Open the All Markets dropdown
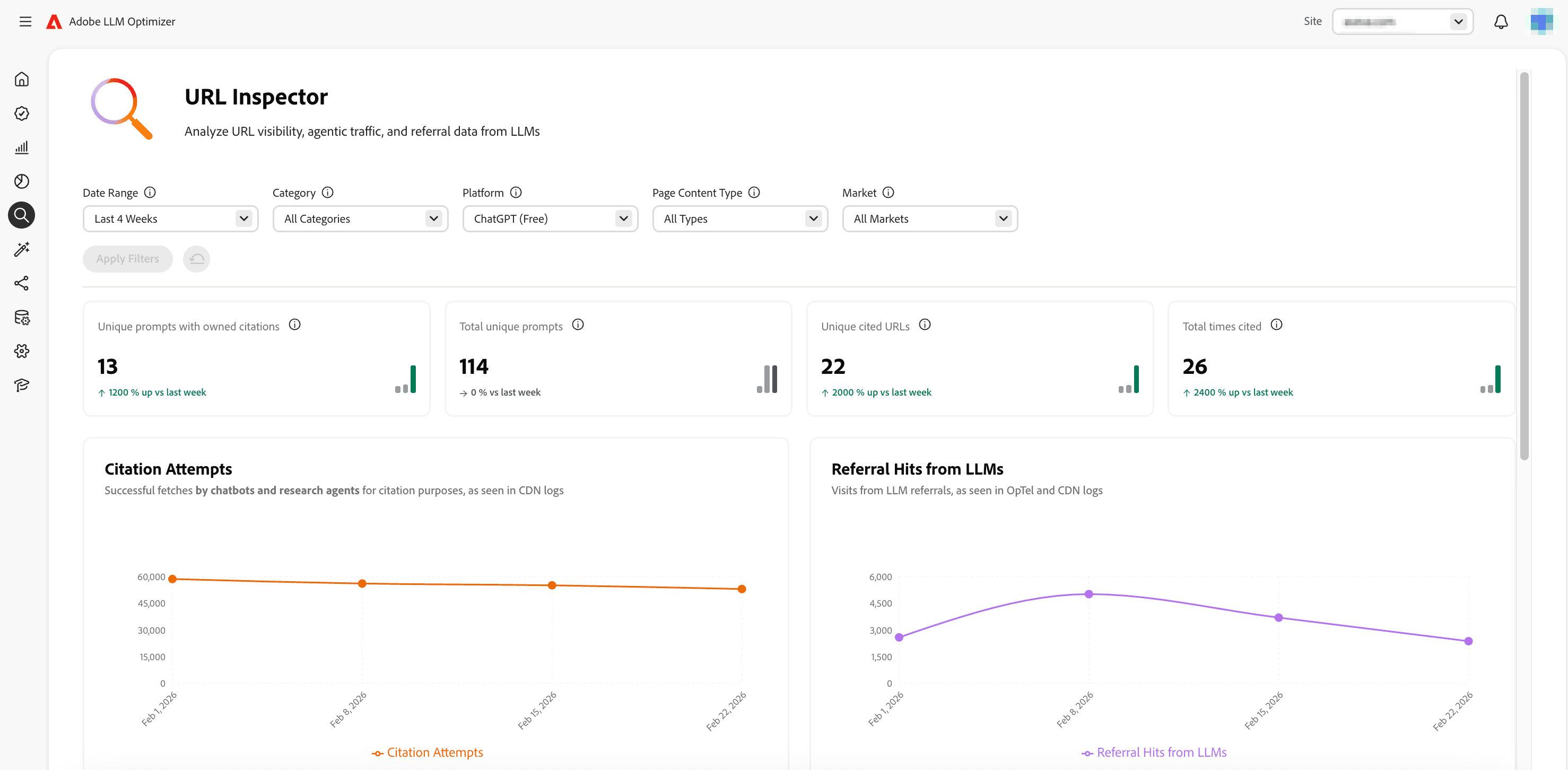 tap(930, 219)
